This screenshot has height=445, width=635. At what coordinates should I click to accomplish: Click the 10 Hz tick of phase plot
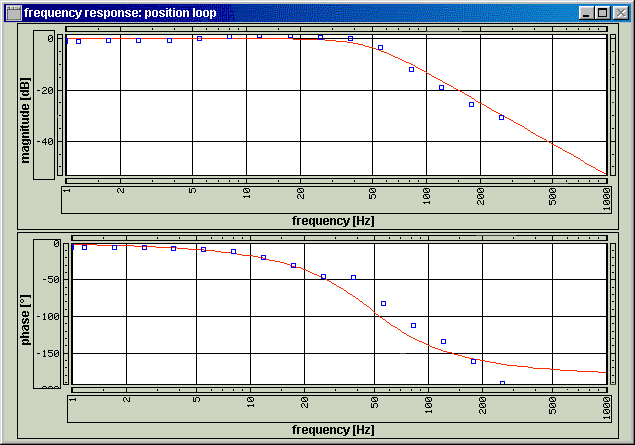[x=251, y=402]
